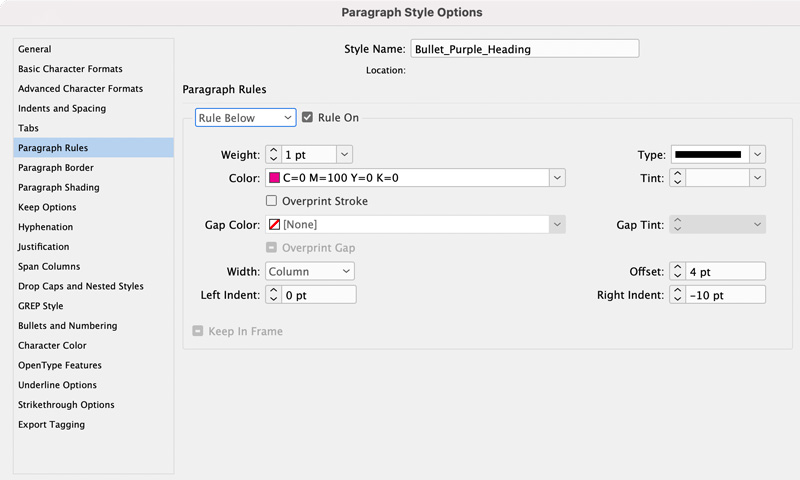Toggle the Keep In Frame checkbox
The height and width of the screenshot is (480, 800).
[x=197, y=331]
